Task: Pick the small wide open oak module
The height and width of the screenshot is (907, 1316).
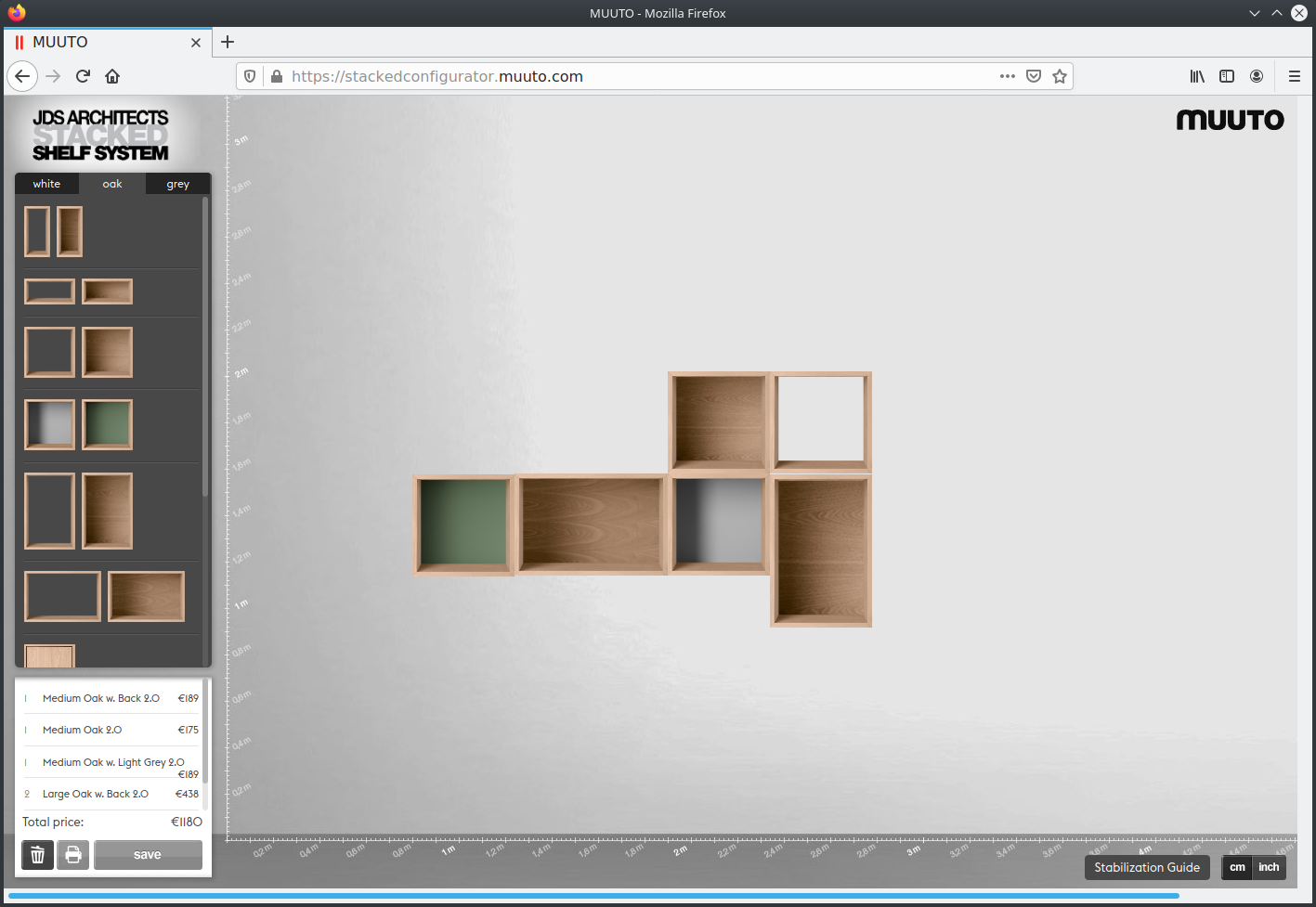Action: (x=49, y=292)
